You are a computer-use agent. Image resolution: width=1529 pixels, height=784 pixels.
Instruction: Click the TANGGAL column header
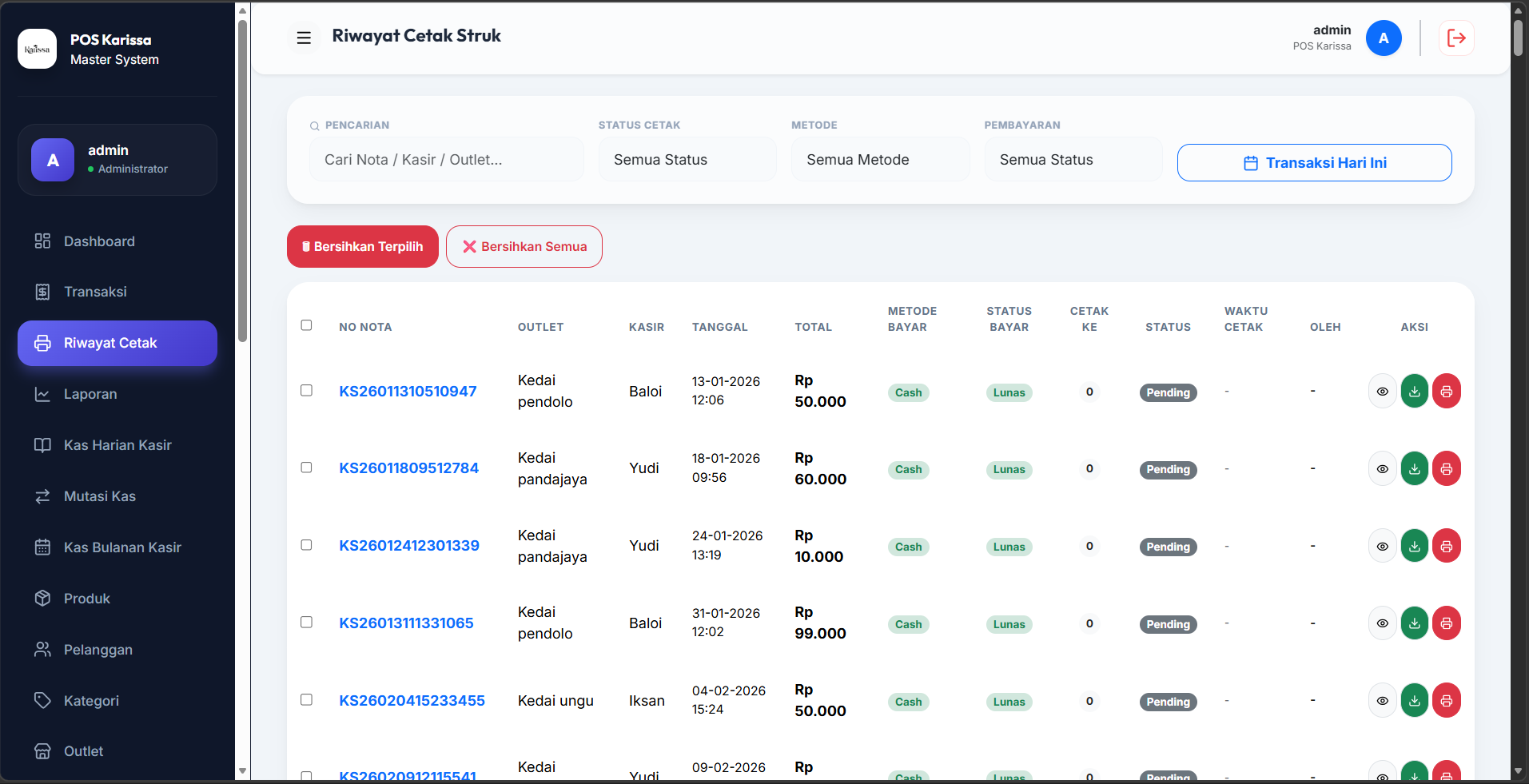(x=720, y=327)
